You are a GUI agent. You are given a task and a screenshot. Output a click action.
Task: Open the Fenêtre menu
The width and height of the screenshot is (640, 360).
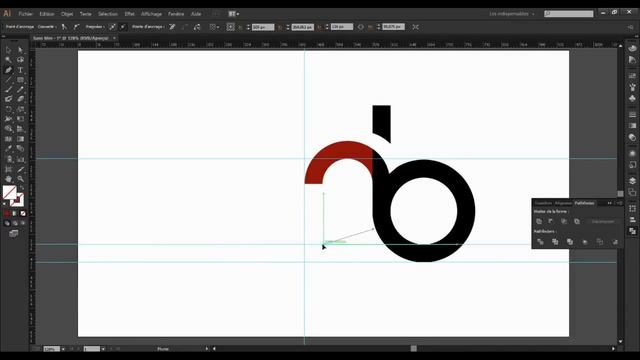176,14
